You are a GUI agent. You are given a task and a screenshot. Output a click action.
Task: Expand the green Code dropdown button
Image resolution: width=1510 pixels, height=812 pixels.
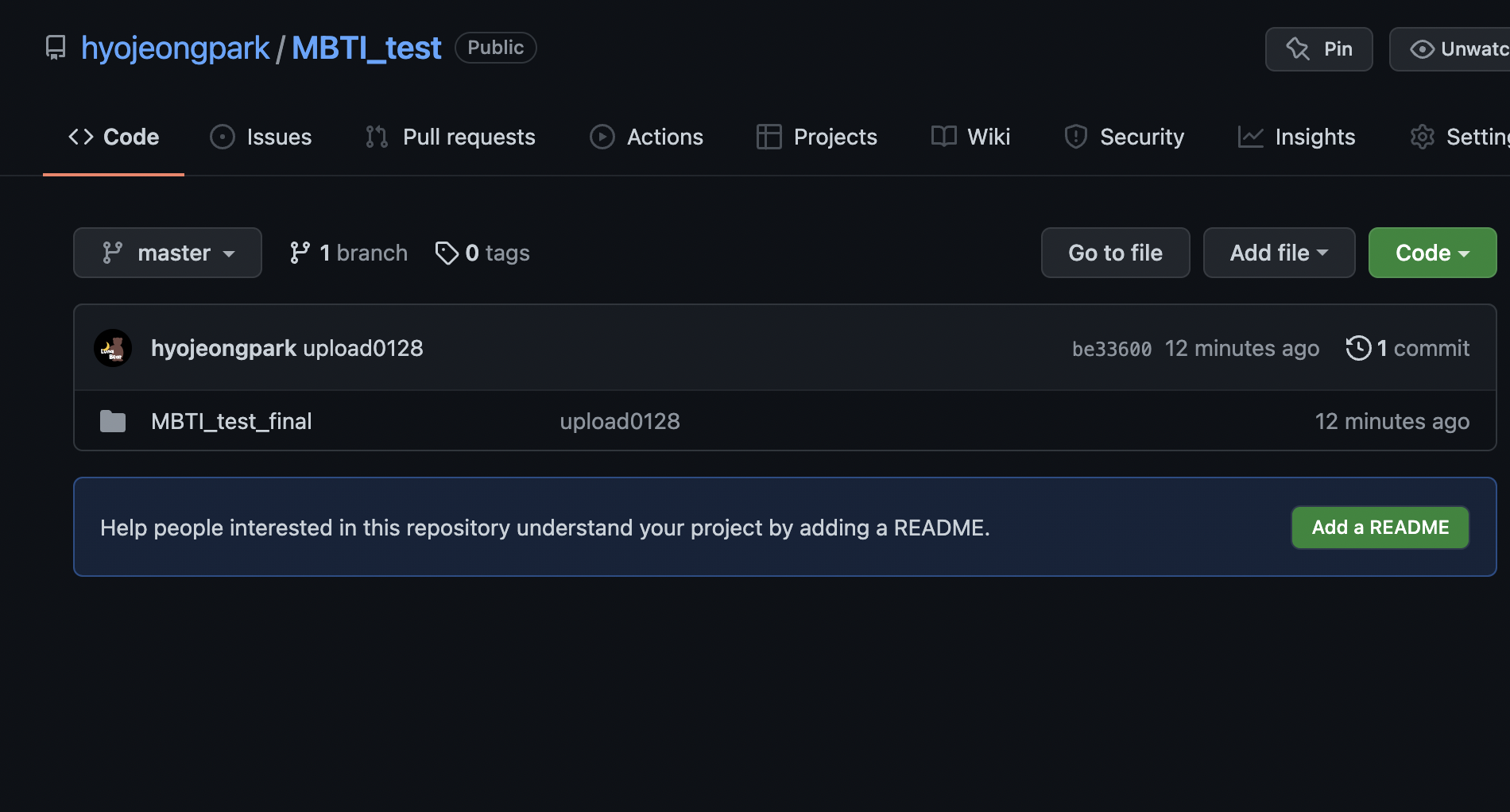(1433, 253)
